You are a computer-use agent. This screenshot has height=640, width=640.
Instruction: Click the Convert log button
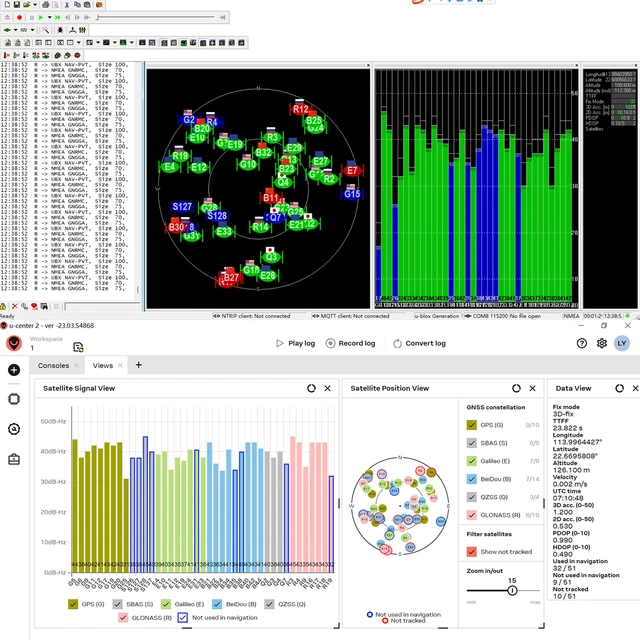(419, 343)
